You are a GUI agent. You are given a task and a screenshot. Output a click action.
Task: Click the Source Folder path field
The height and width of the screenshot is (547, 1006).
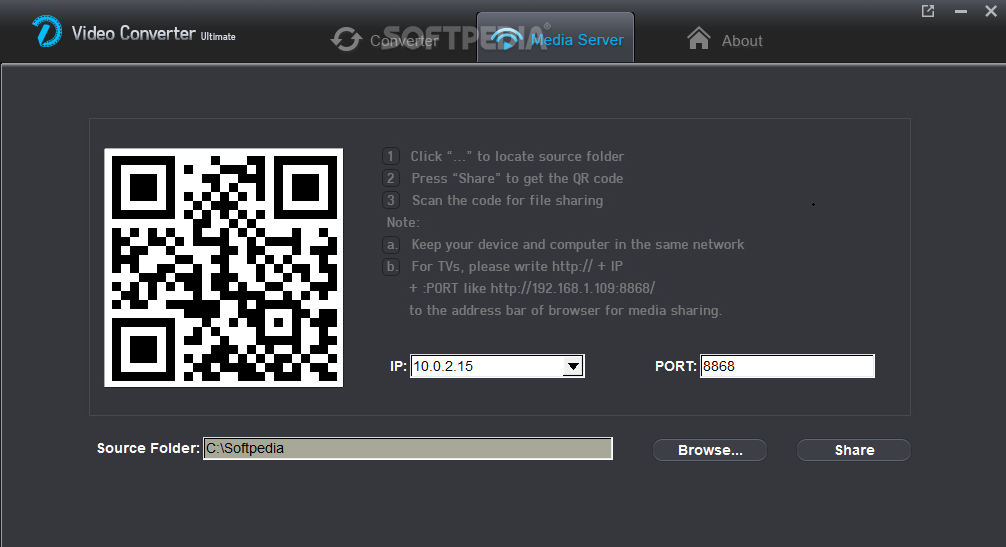[408, 448]
